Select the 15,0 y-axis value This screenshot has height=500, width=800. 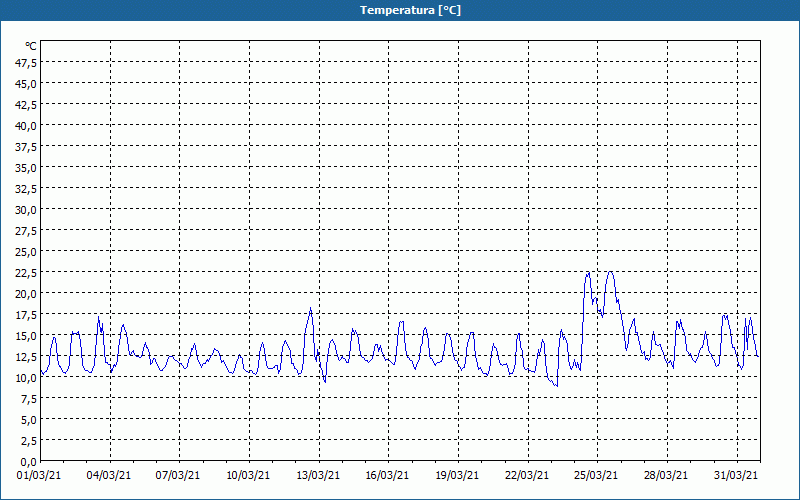pyautogui.click(x=27, y=336)
